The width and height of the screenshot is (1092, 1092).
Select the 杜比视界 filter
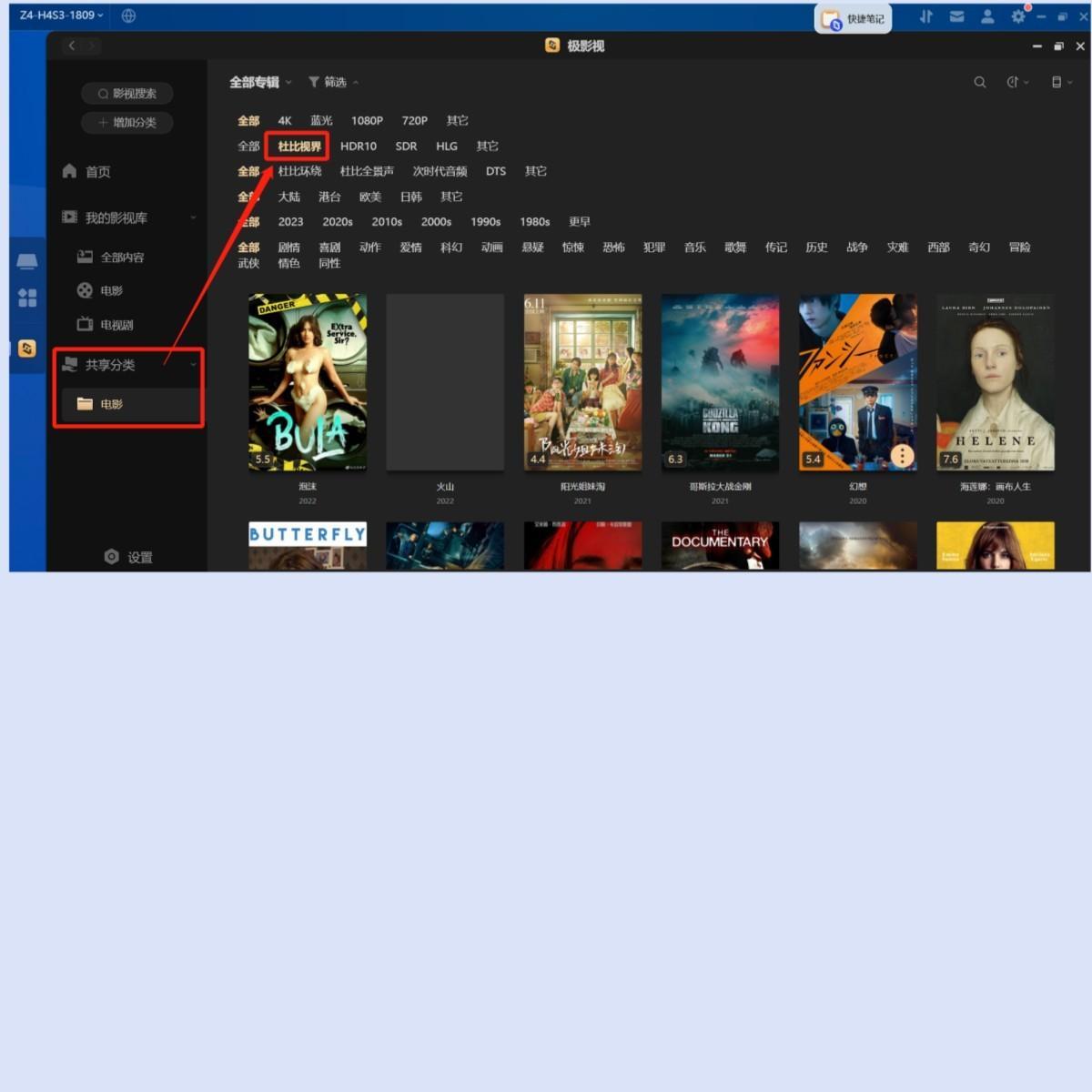[299, 147]
